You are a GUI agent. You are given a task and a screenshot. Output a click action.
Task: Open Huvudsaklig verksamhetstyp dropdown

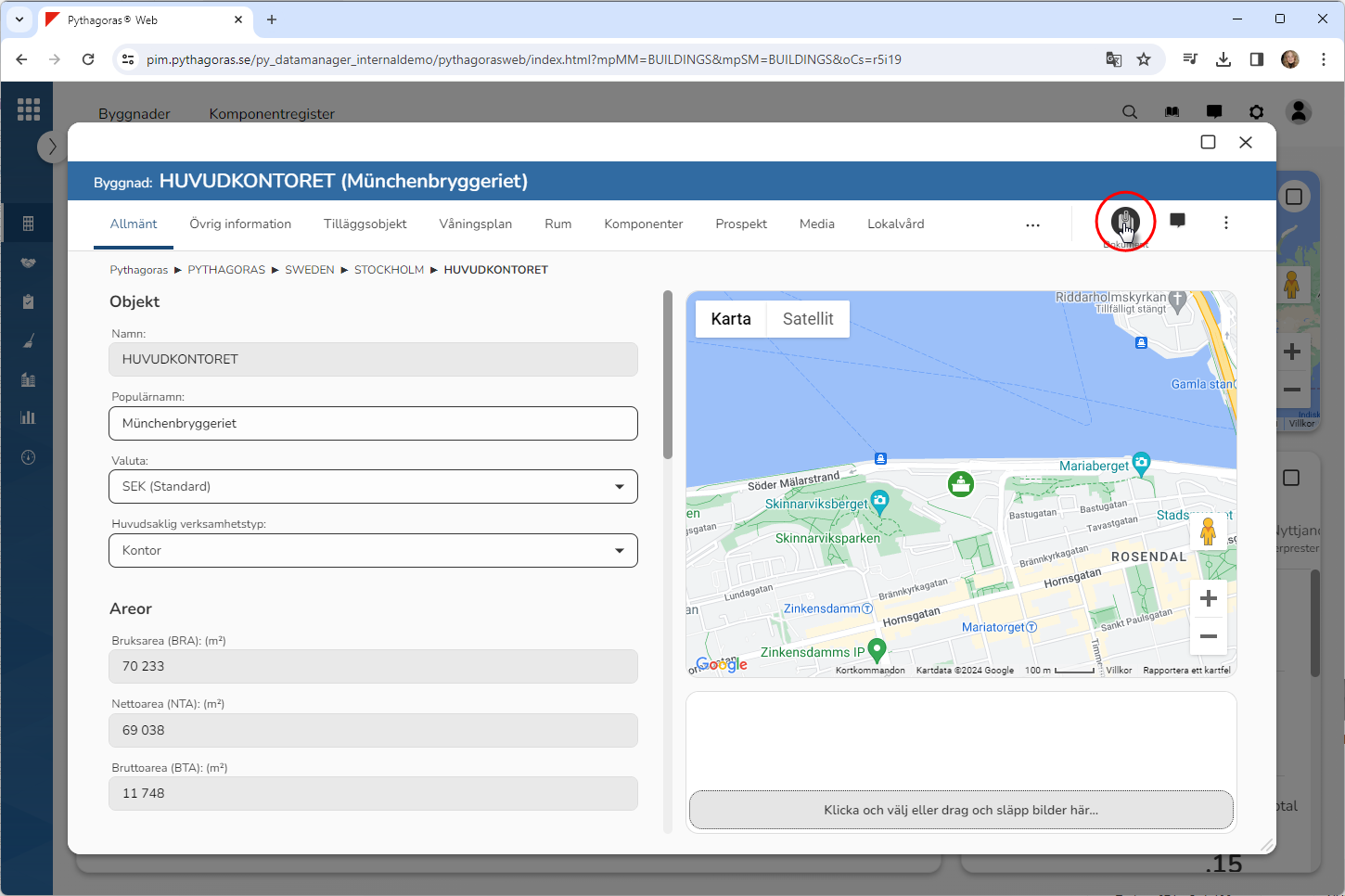click(373, 551)
